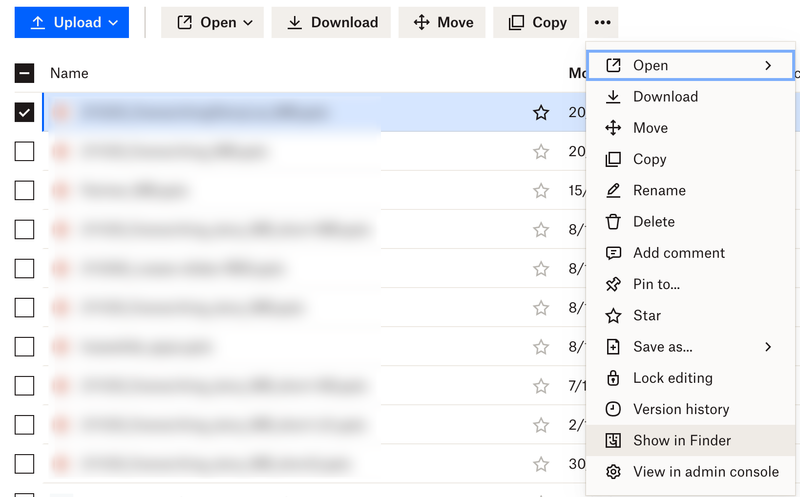Expand the Save as... submenu
Viewport: 800px width, 497px height.
pyautogui.click(x=690, y=347)
